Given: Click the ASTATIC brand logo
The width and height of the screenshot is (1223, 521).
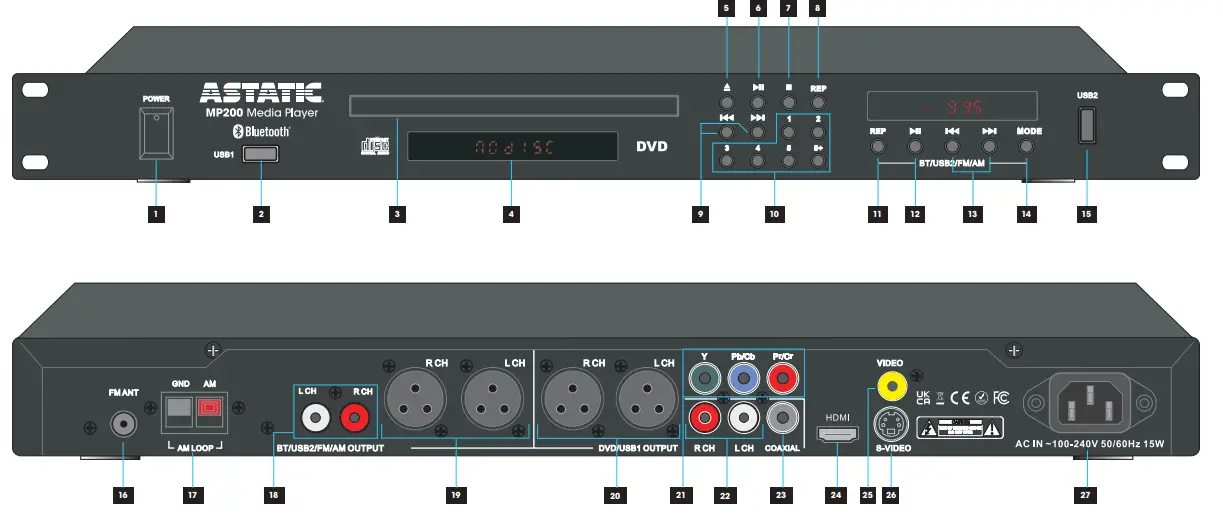Looking at the screenshot, I should (x=261, y=93).
